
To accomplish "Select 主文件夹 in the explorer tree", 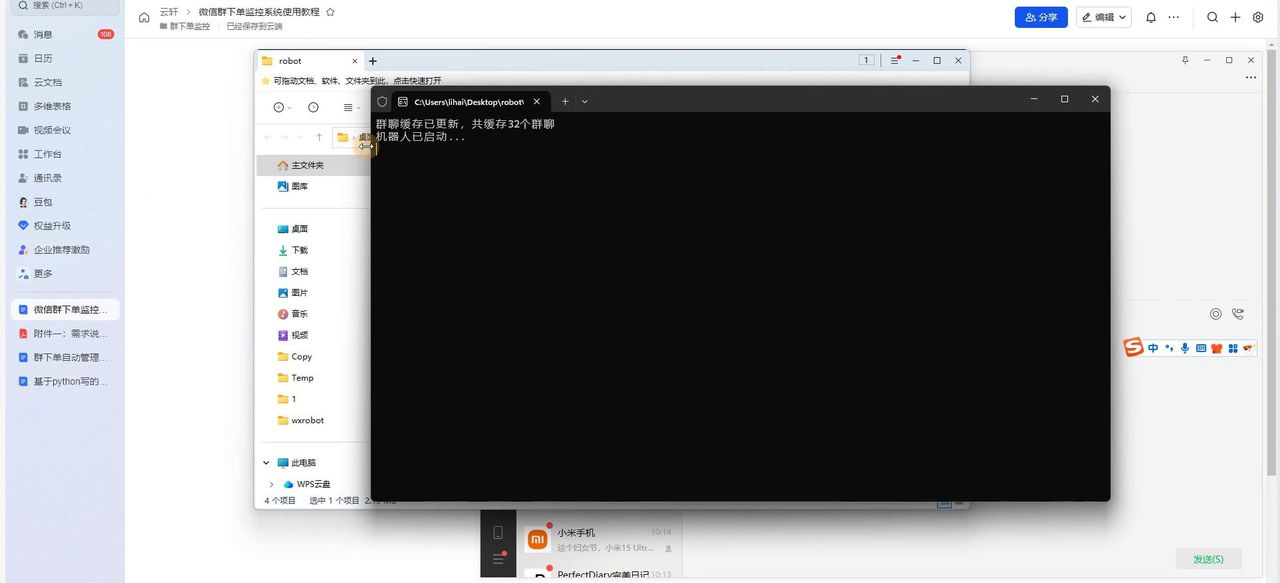I will coord(313,165).
